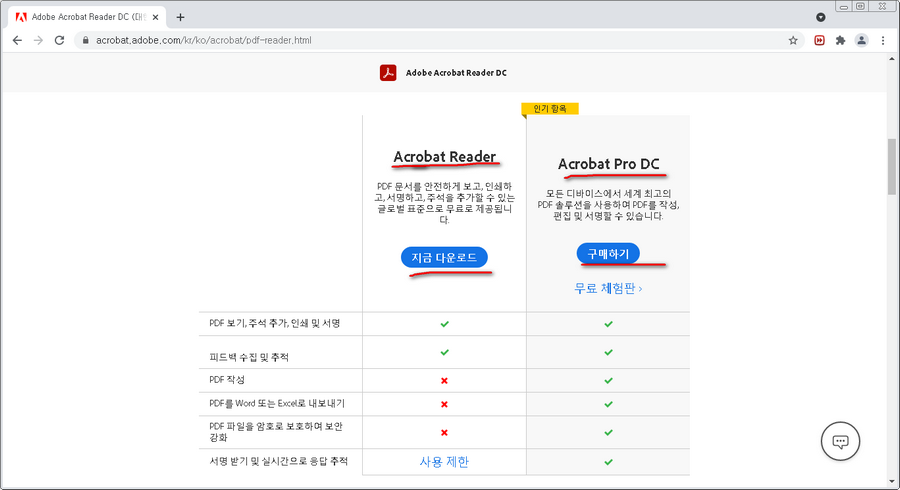
Task: Click the scrollbar down arrow
Action: point(891,481)
